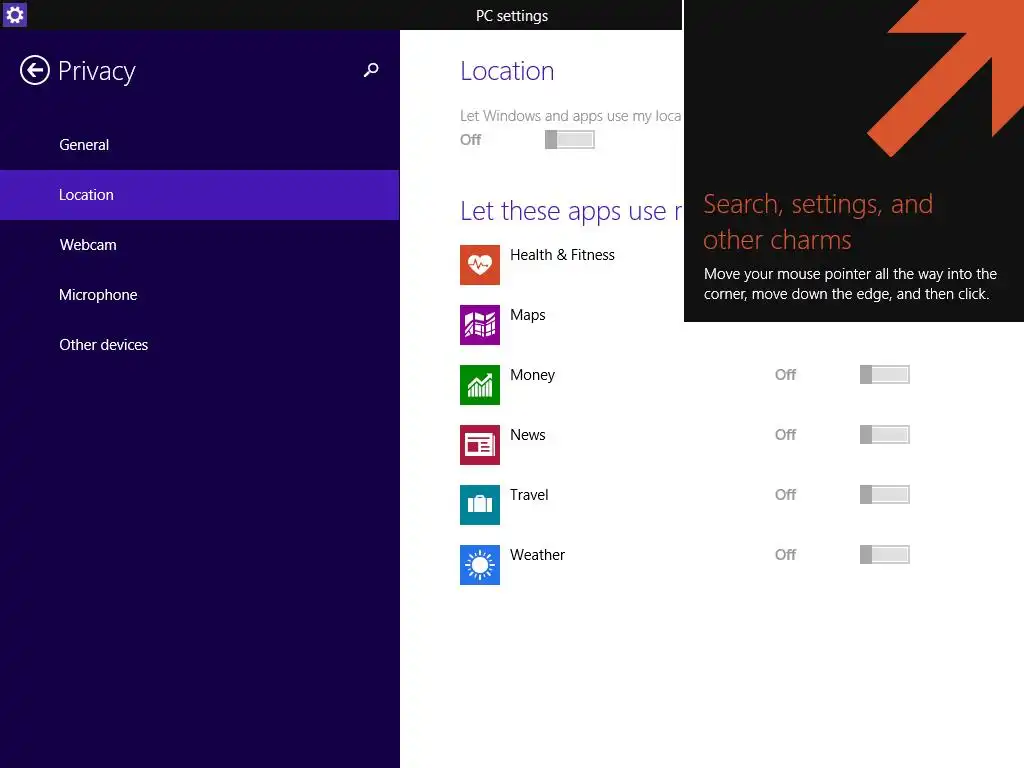Open the General privacy section
Screen dimensions: 1024x768
pyautogui.click(x=200, y=145)
